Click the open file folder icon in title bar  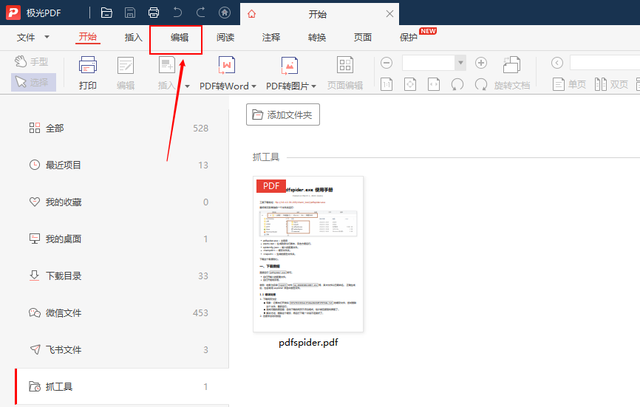(107, 13)
